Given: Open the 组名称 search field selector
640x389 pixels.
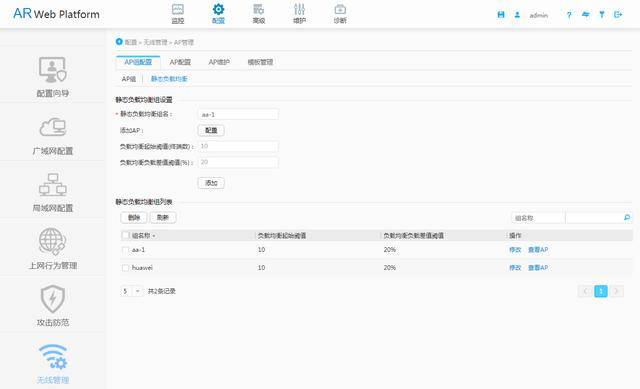Looking at the screenshot, I should tap(538, 218).
